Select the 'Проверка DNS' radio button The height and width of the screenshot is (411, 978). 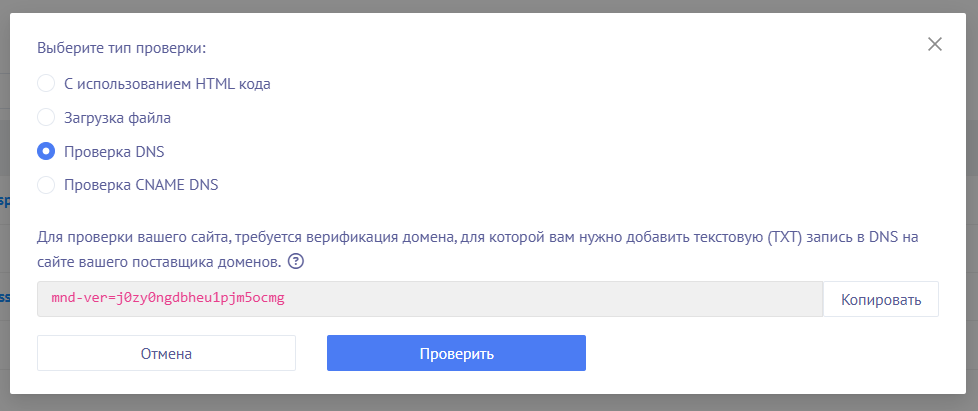pos(46,152)
